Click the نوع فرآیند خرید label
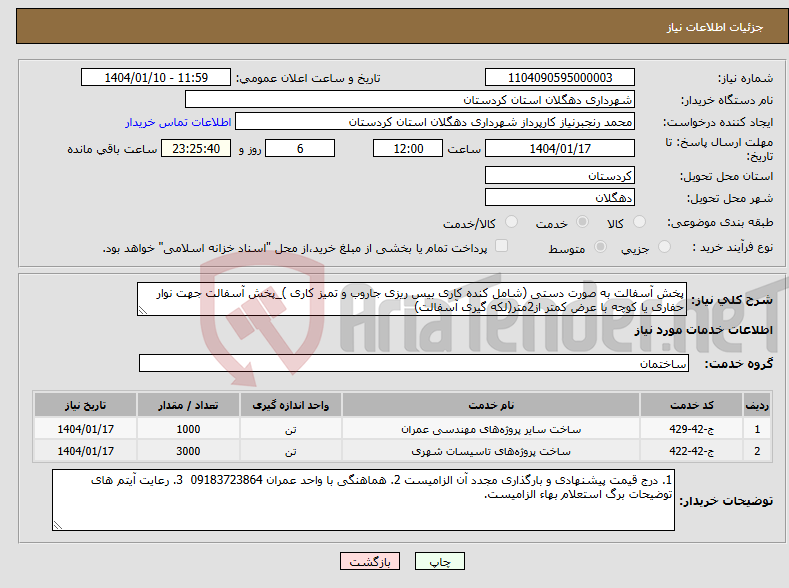The width and height of the screenshot is (789, 588). (733, 247)
